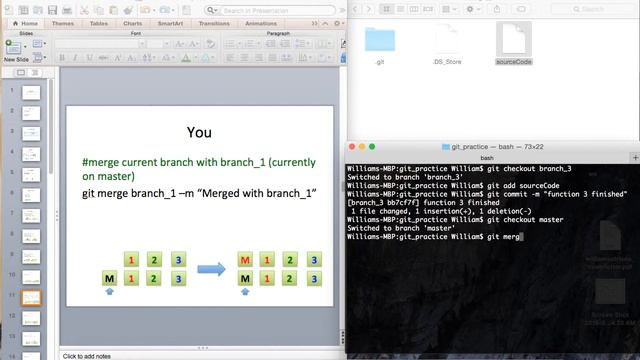Switch Finder to column view
The height and width of the screenshot is (360, 640).
(414, 9)
